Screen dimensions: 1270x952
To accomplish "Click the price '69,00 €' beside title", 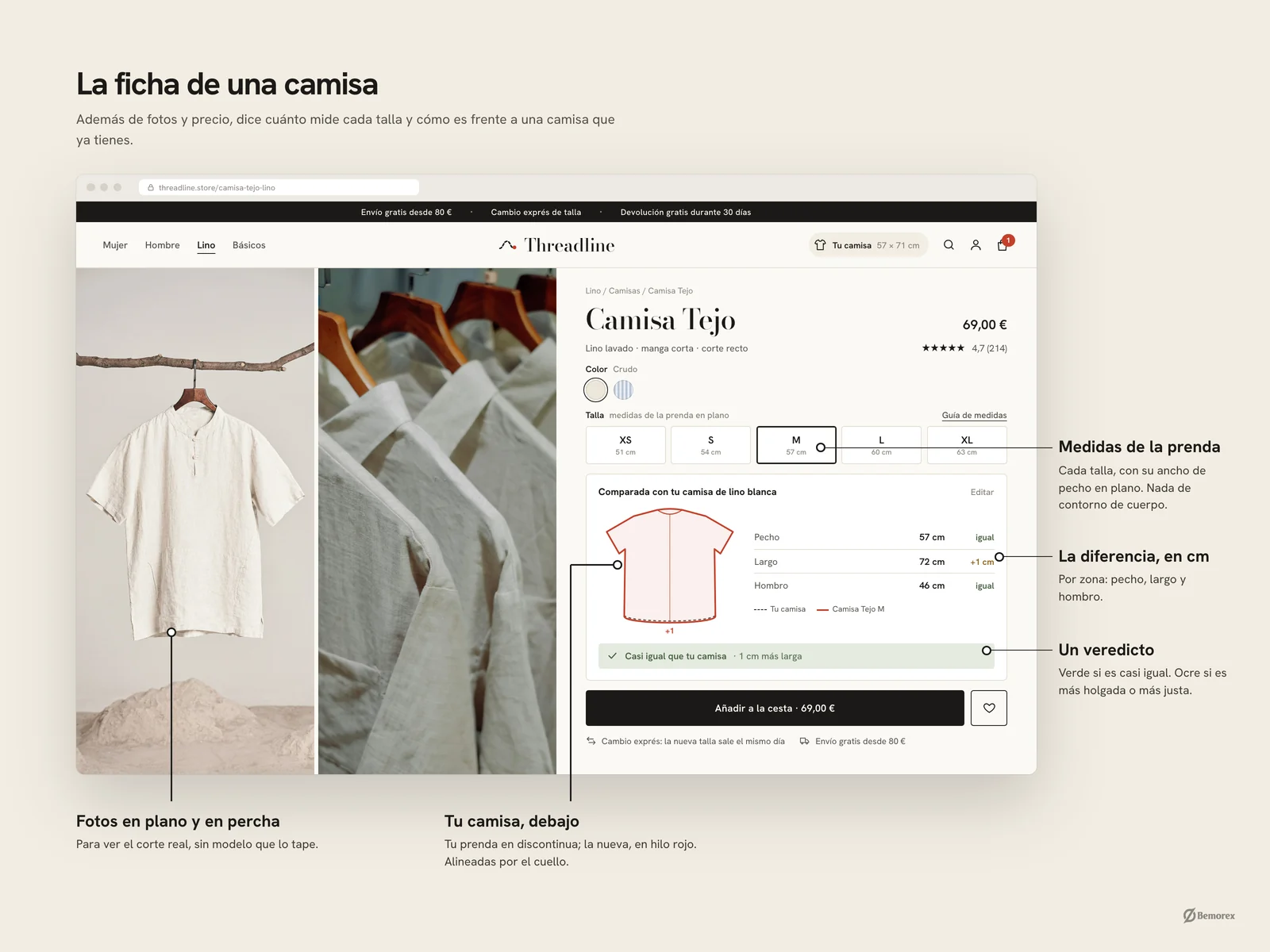I will (x=984, y=324).
